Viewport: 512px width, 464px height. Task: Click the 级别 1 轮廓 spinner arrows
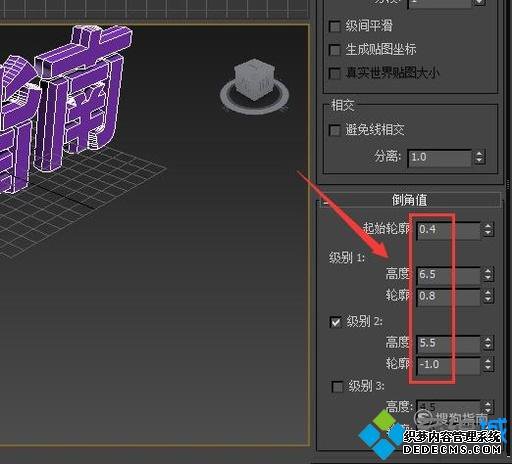488,296
